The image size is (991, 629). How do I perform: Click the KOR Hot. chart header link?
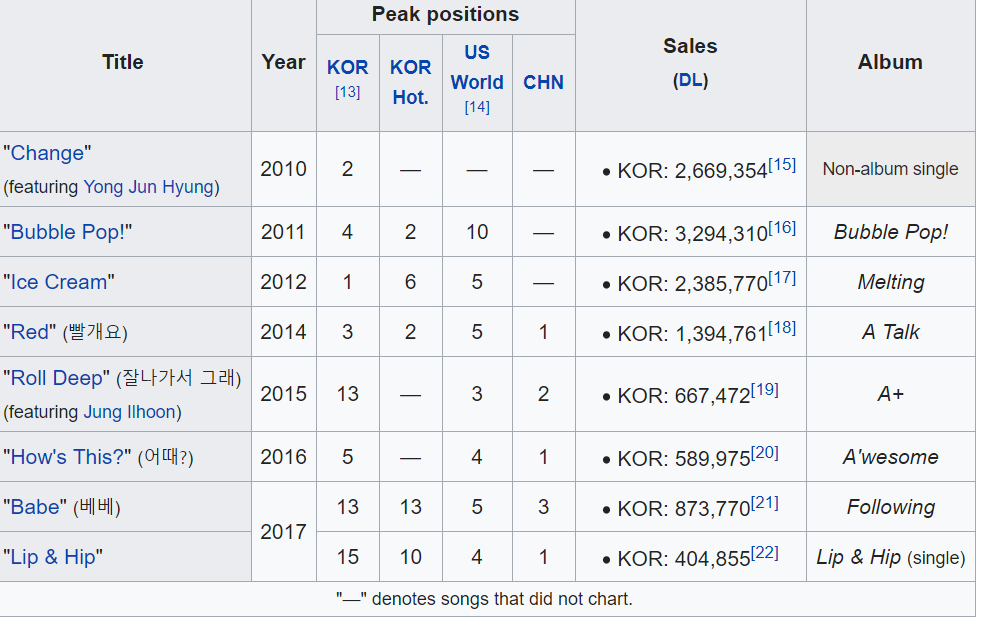click(x=411, y=82)
